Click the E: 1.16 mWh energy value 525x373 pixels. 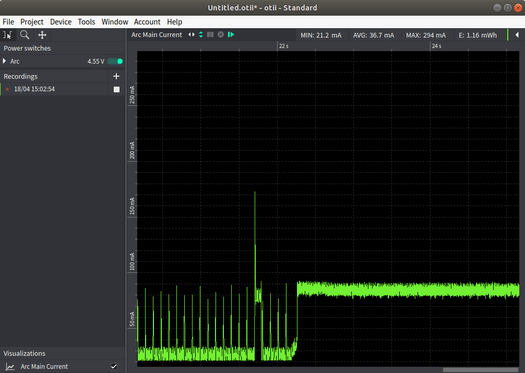pos(477,35)
